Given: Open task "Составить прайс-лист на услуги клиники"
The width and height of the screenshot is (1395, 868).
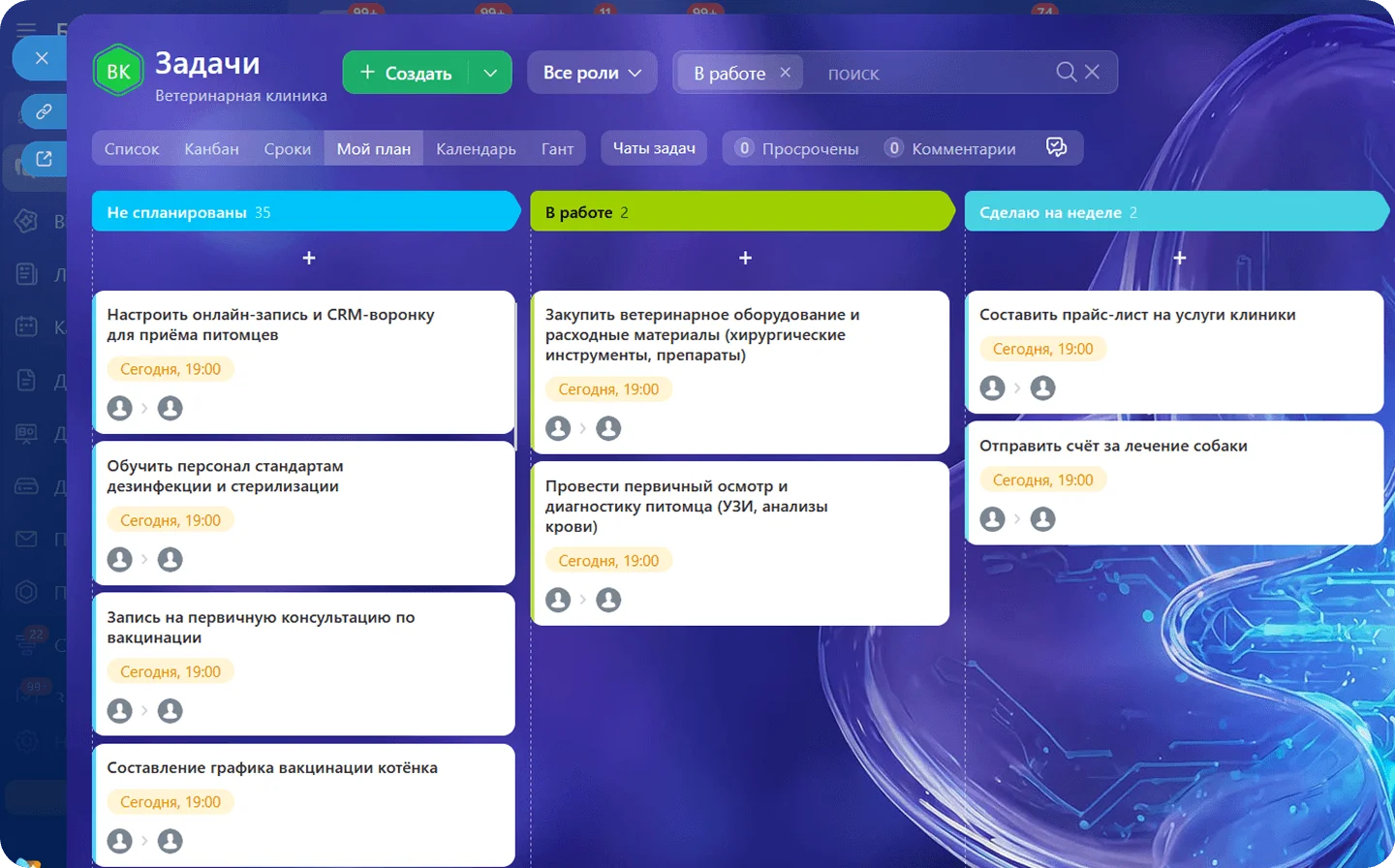Looking at the screenshot, I should coord(1137,314).
